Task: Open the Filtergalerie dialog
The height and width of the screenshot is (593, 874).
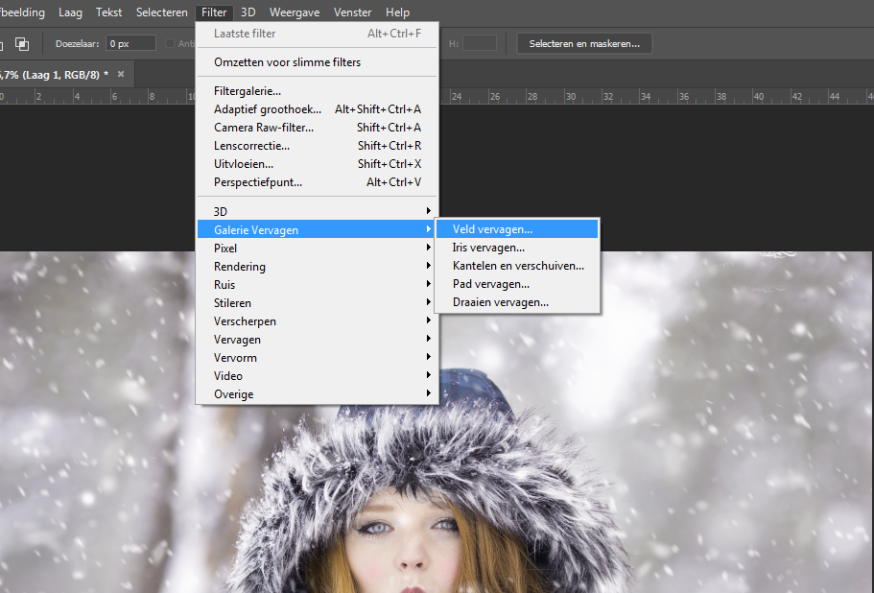Action: (247, 91)
